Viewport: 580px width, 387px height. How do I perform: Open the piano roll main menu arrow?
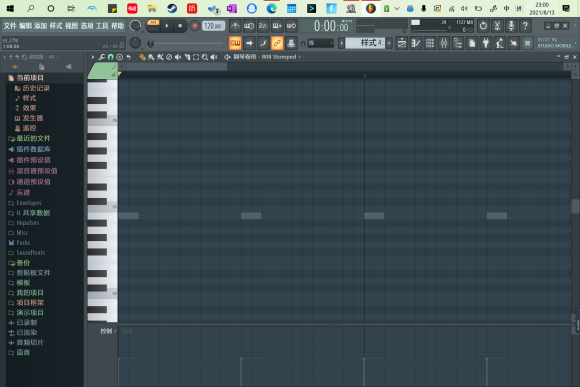click(x=93, y=57)
